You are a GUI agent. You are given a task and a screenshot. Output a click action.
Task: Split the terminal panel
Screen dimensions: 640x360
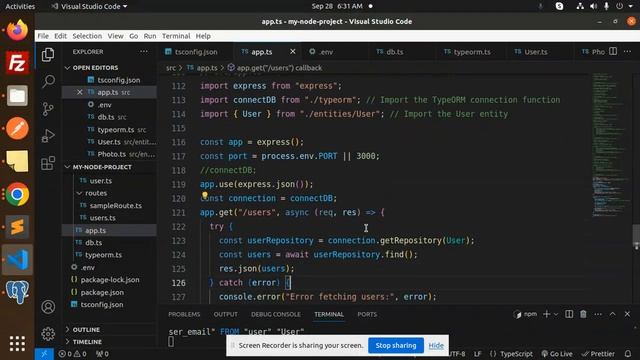(x=569, y=314)
